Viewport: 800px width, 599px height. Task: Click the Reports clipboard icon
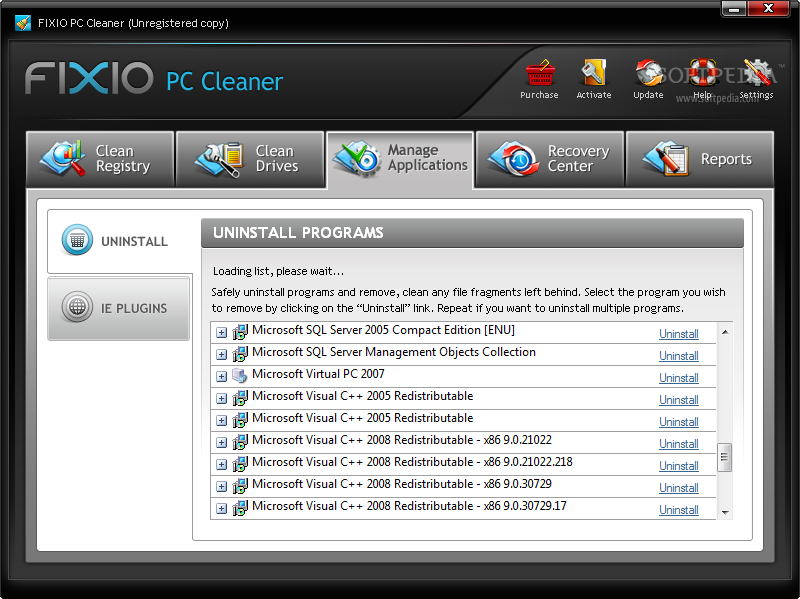666,159
